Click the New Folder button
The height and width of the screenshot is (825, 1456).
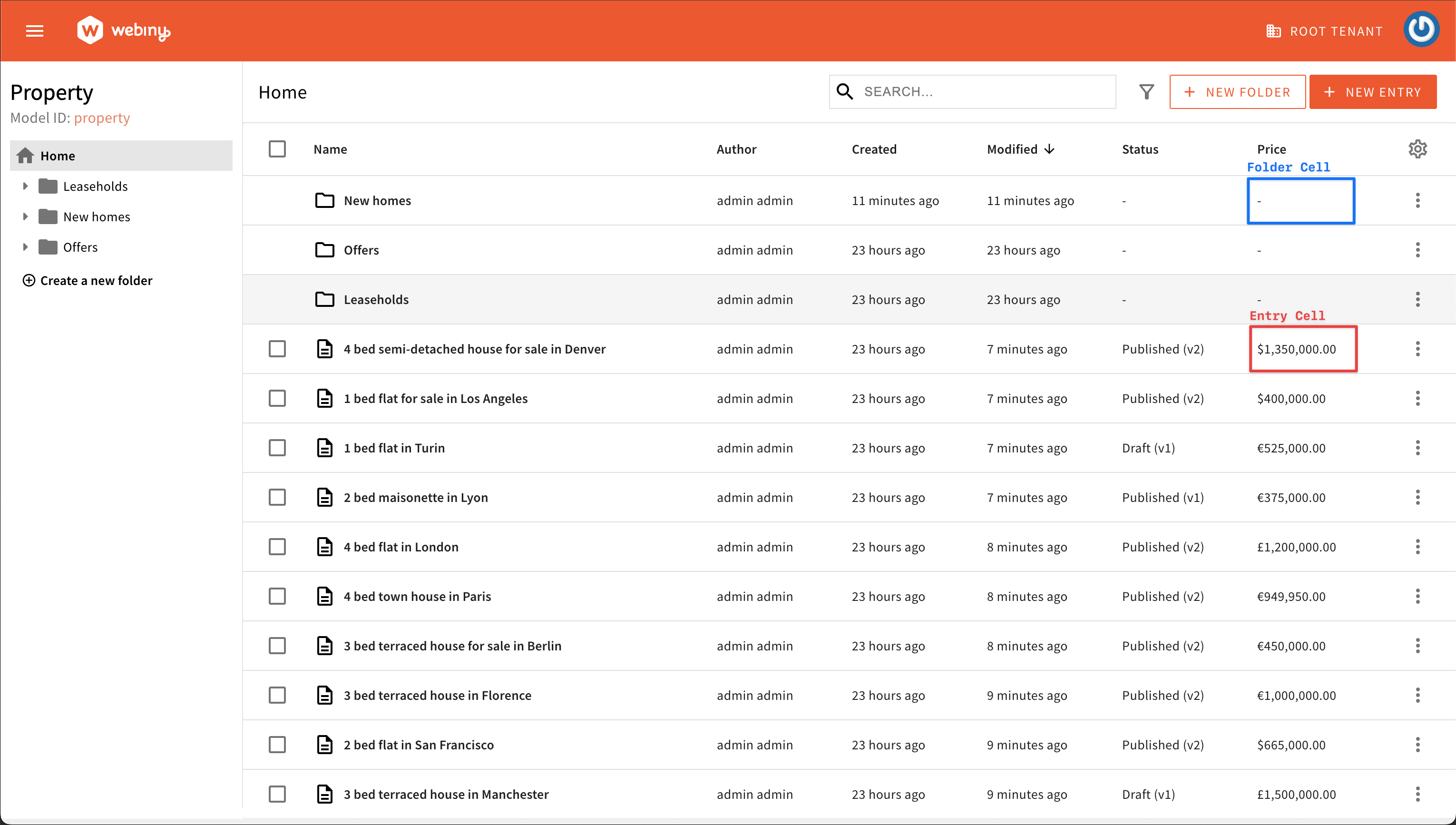(x=1237, y=92)
